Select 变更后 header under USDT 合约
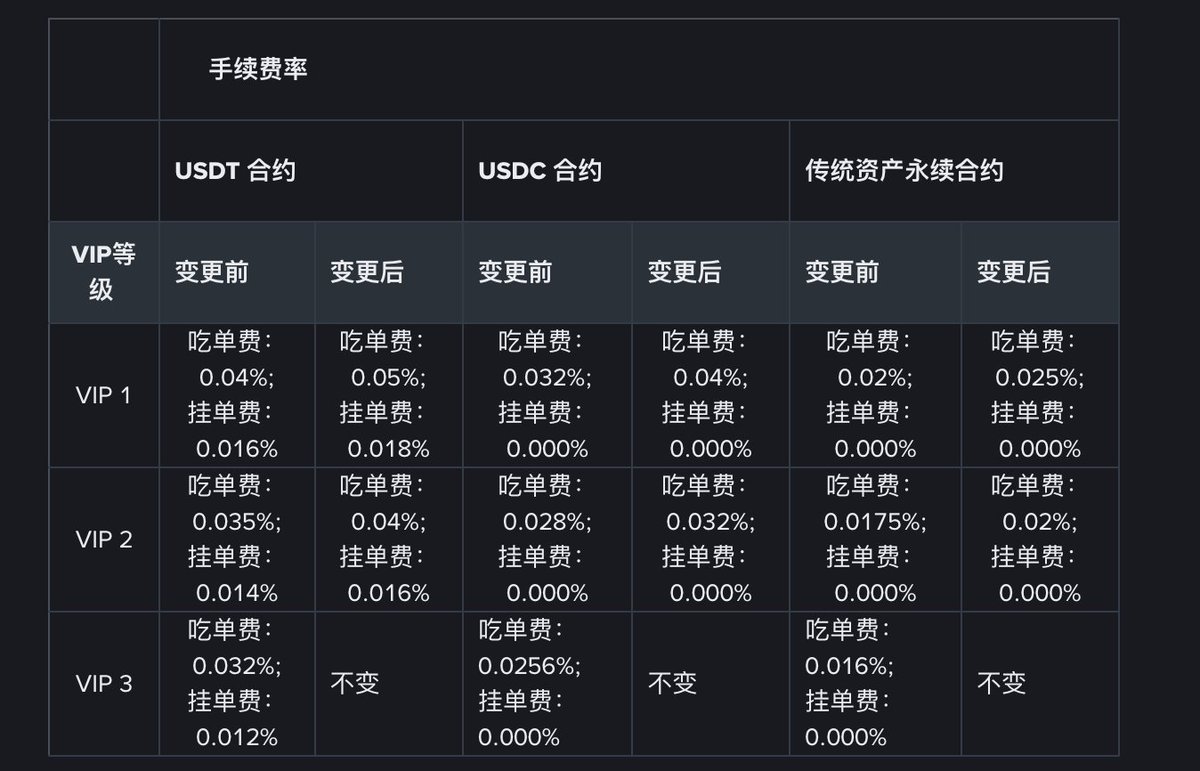Viewport: 1200px width, 771px height. [367, 272]
